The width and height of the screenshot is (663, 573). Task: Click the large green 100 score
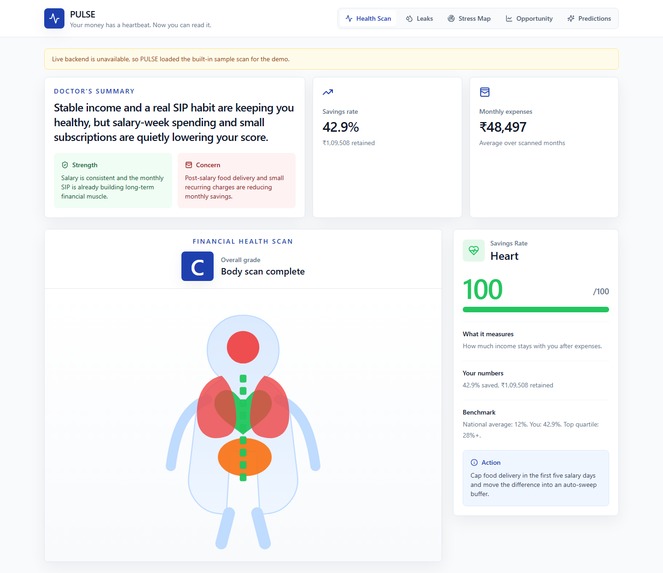coord(483,290)
